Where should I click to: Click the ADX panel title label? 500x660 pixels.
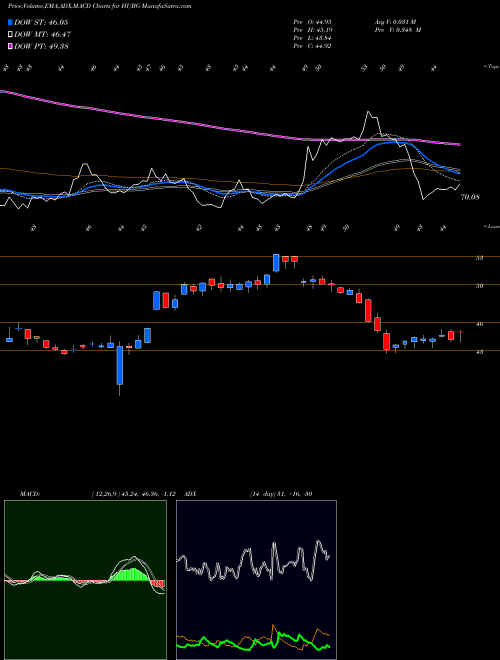(190, 494)
